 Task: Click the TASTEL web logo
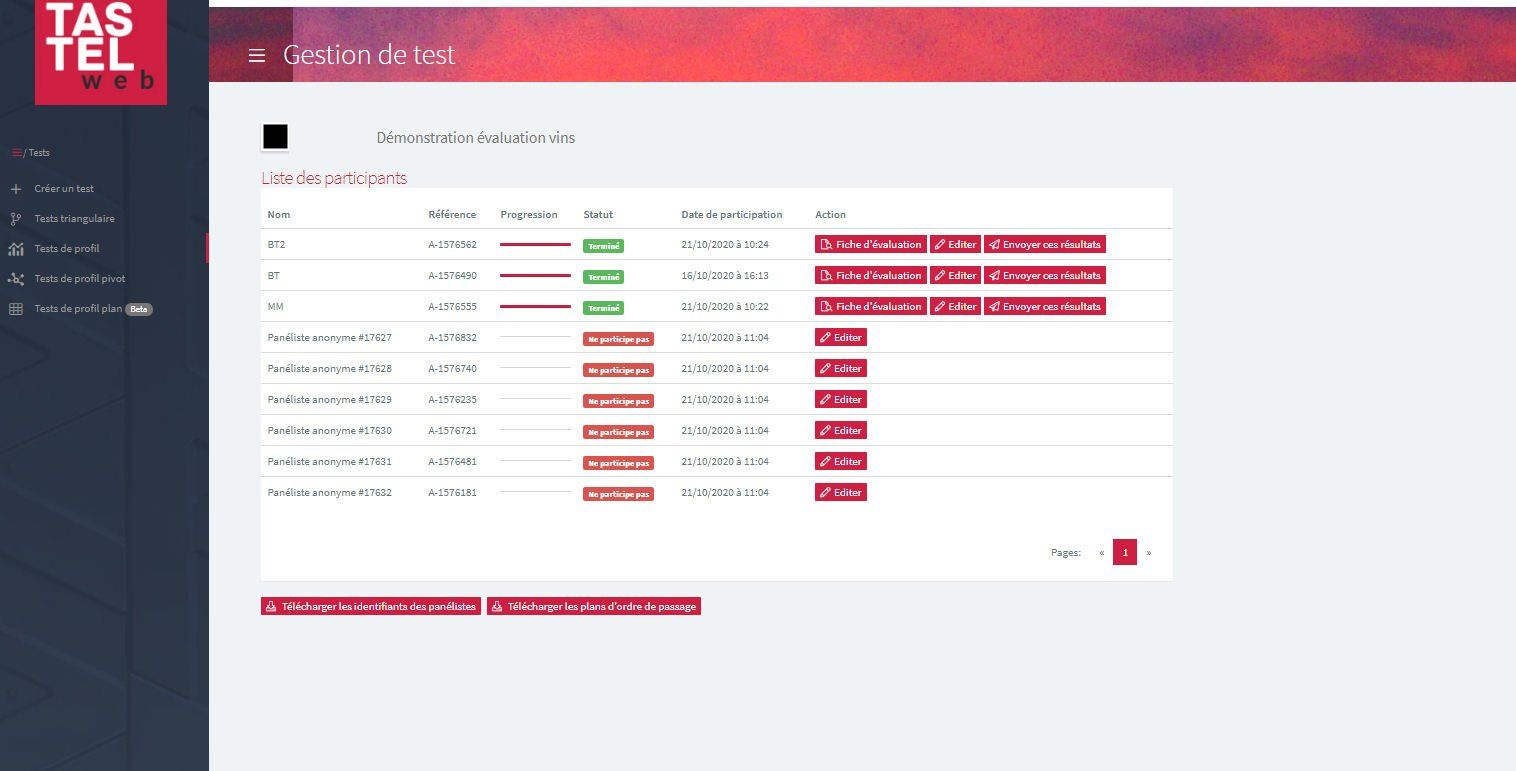click(x=101, y=52)
